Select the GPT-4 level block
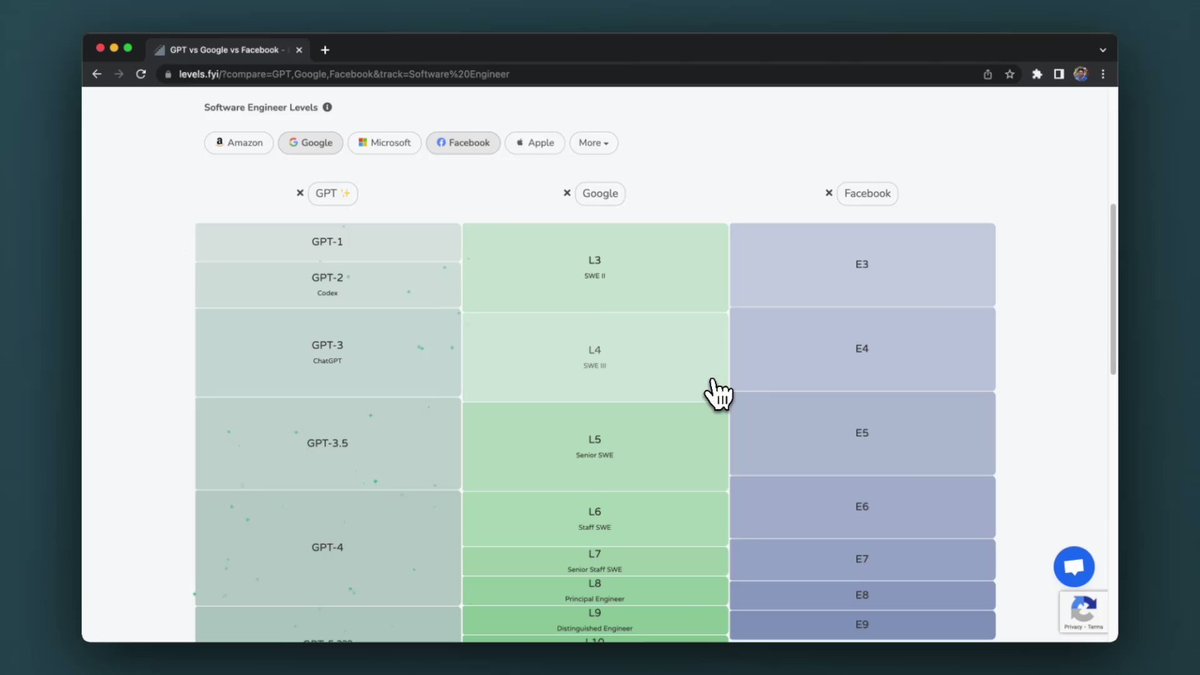Screen dimensions: 1200x675 click(328, 548)
